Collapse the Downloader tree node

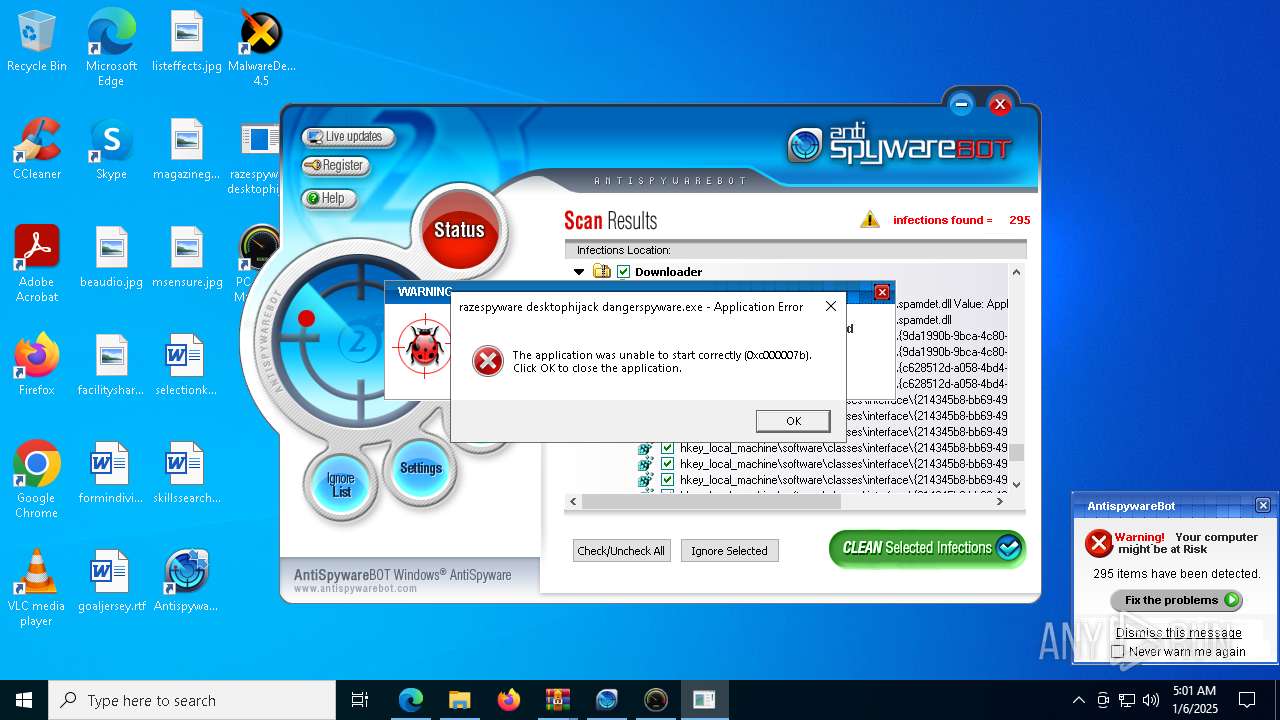pyautogui.click(x=579, y=272)
